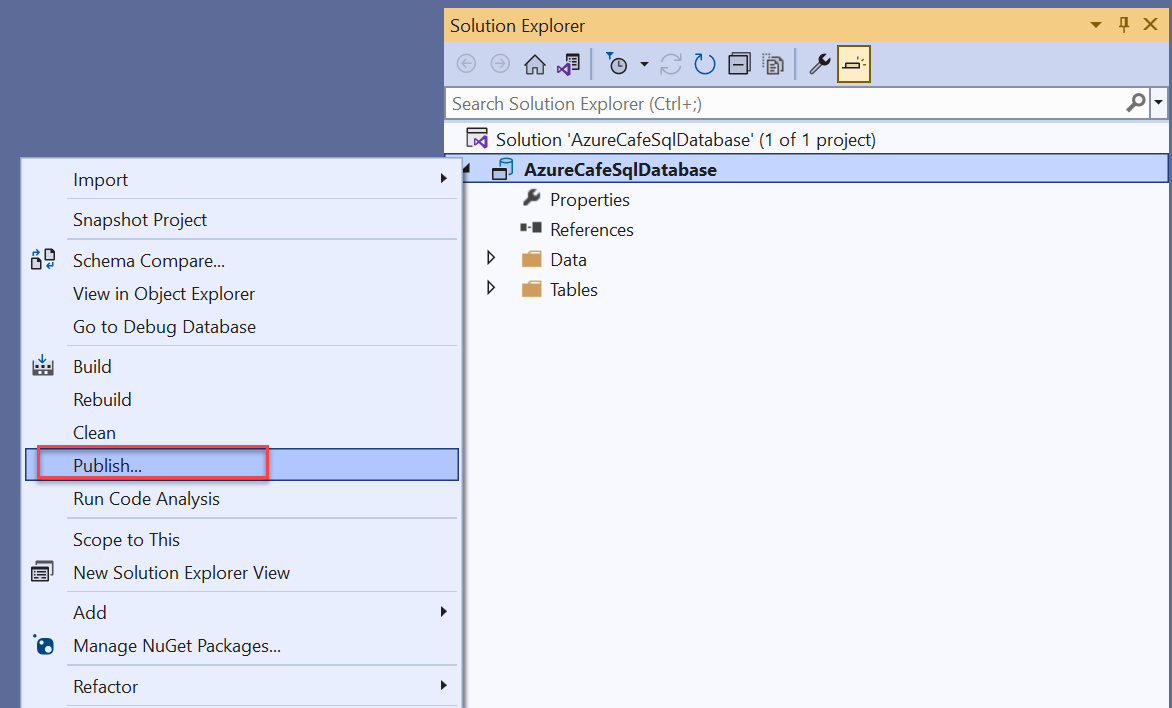Refresh the Solution Explorer

point(704,64)
